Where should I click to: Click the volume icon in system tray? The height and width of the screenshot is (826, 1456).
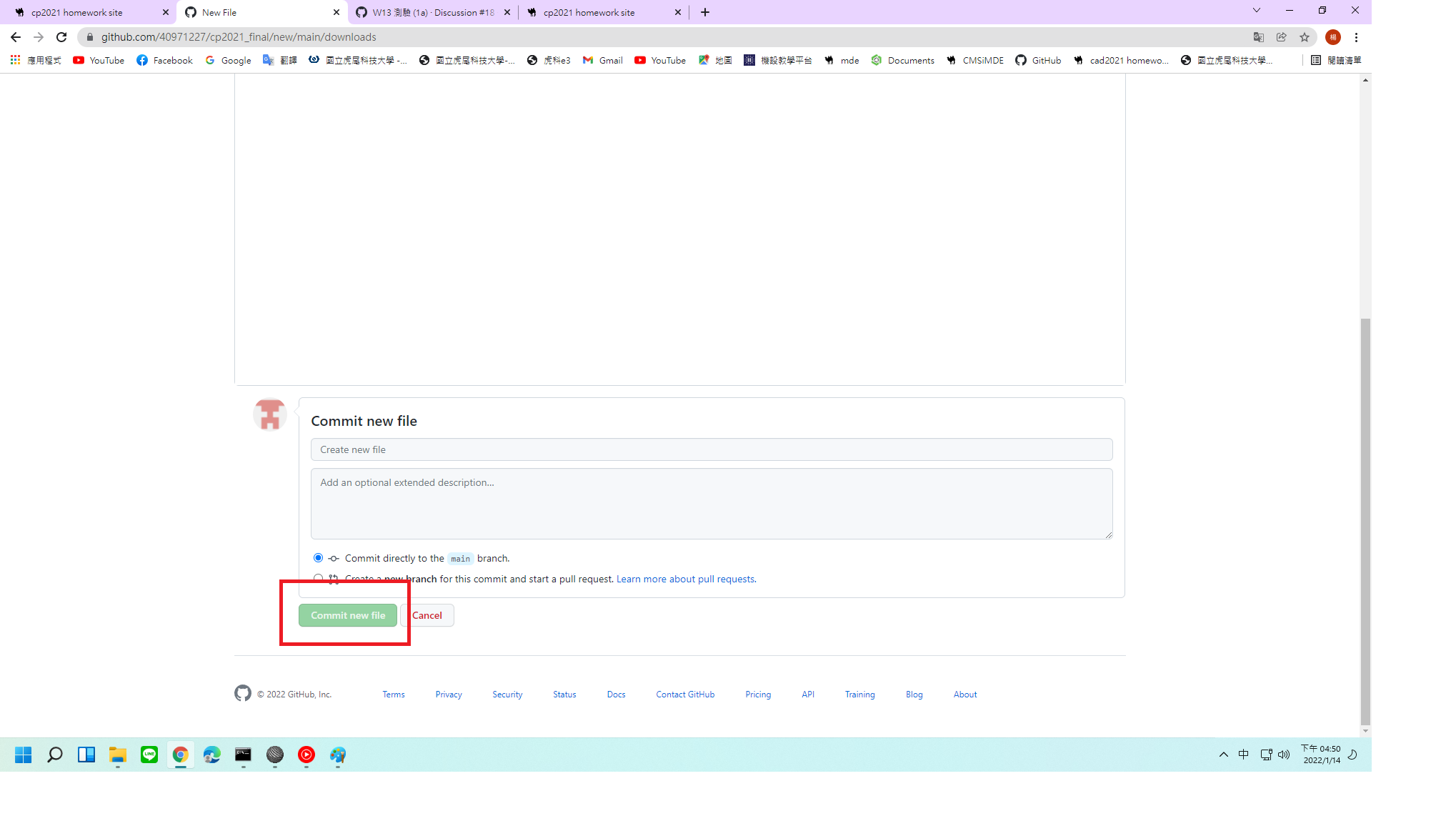click(1284, 755)
